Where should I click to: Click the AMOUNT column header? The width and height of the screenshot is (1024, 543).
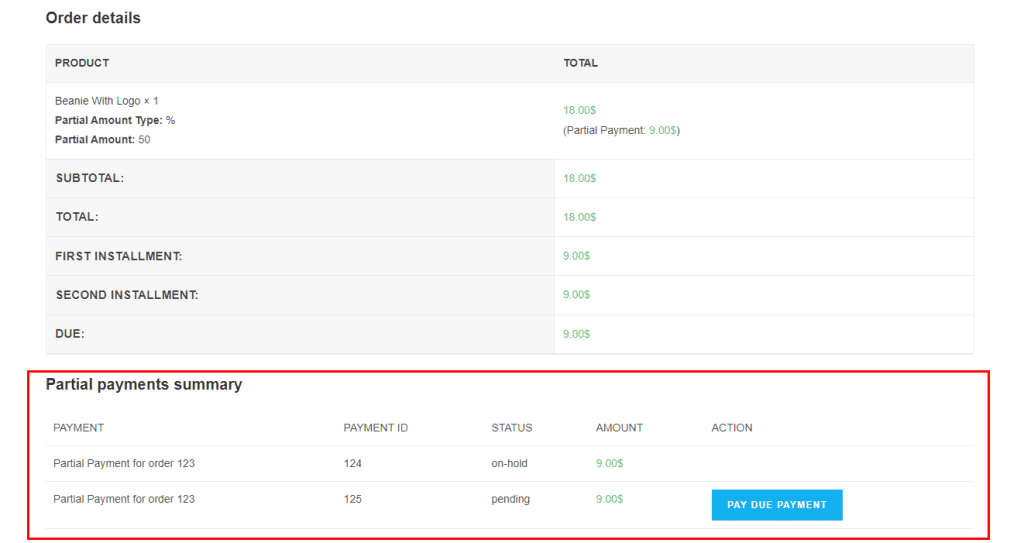(619, 428)
